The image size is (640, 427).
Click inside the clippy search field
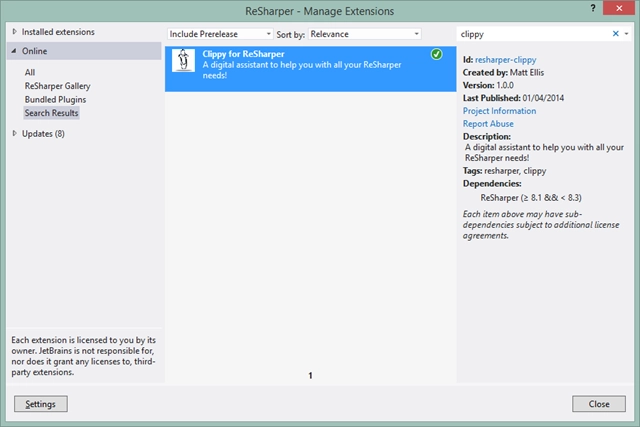point(533,34)
